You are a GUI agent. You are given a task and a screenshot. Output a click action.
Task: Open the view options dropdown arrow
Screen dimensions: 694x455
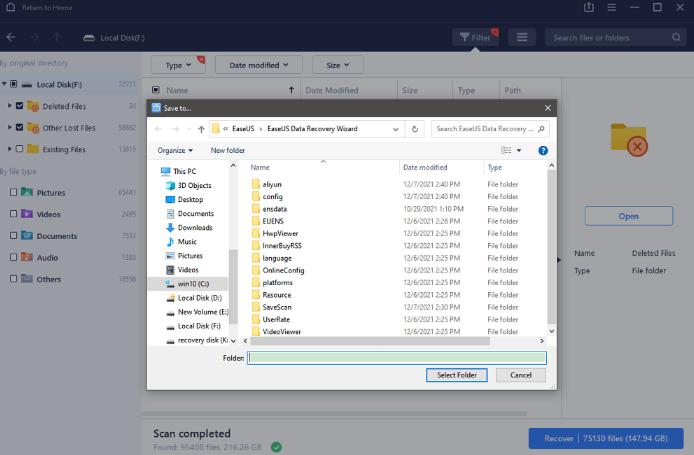[519, 150]
